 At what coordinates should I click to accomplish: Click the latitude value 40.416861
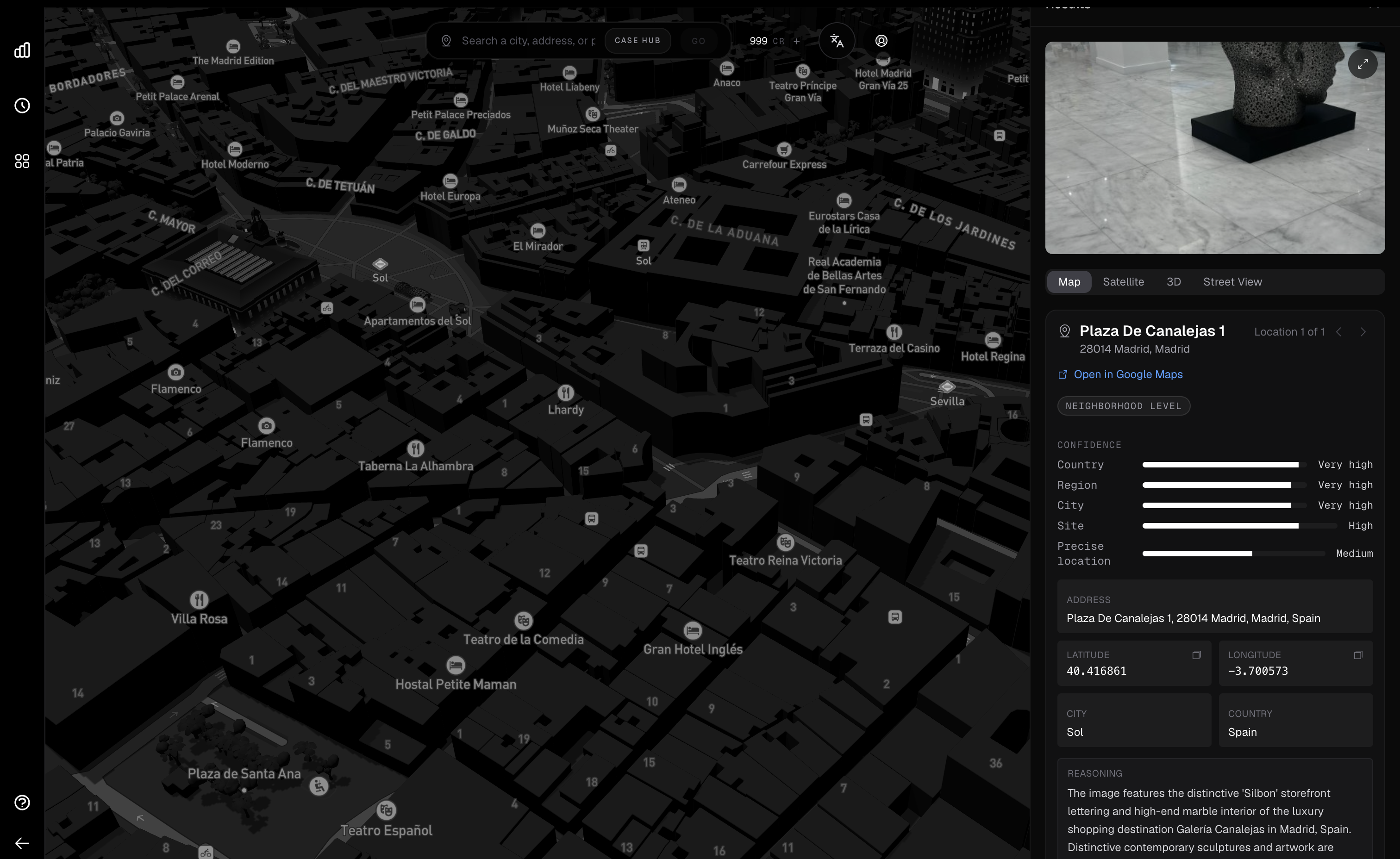tap(1096, 671)
